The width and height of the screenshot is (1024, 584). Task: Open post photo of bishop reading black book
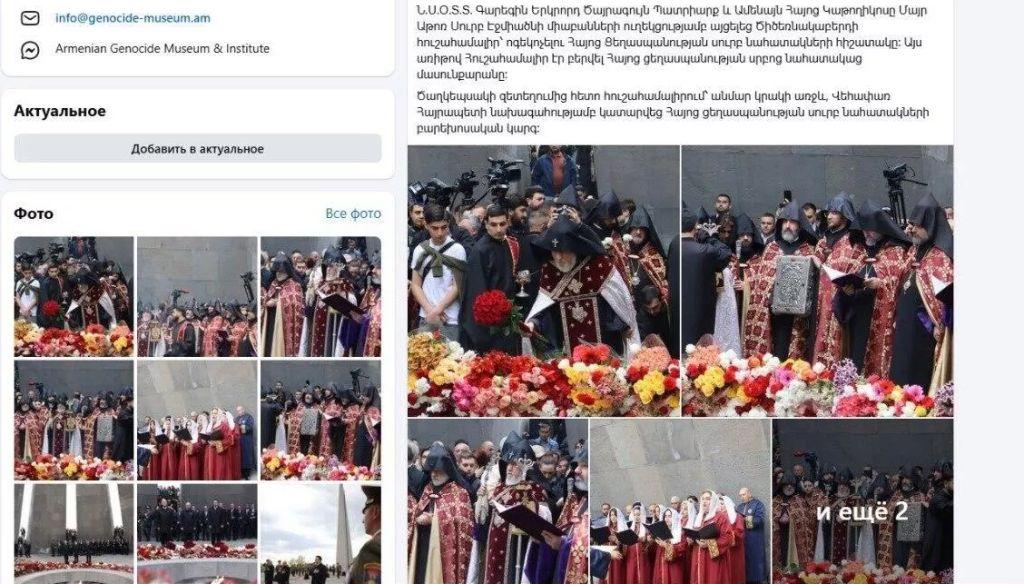tap(498, 501)
